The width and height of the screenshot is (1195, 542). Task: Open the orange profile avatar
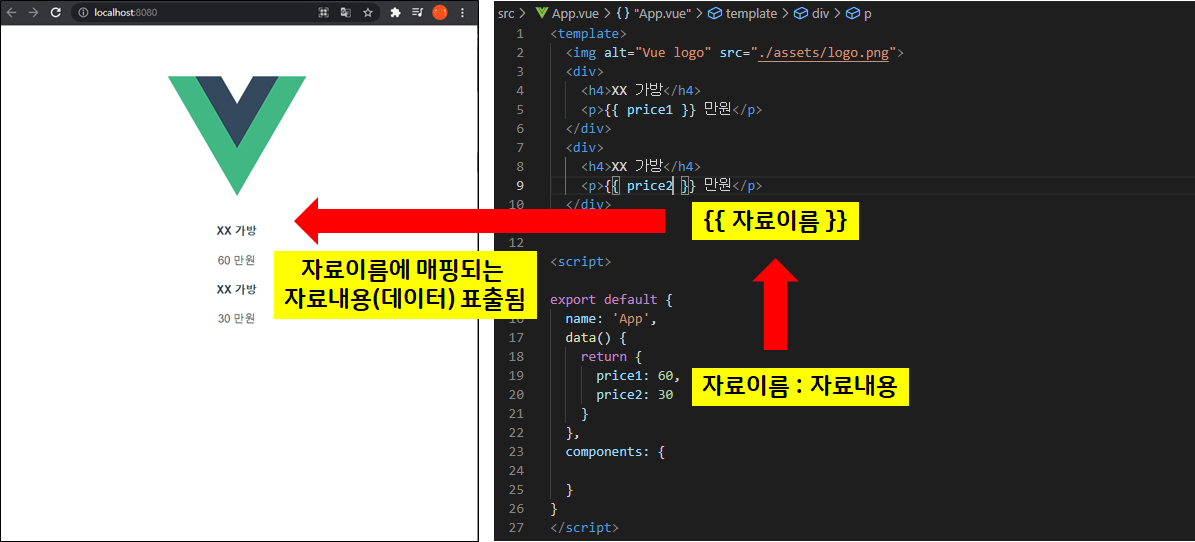(439, 13)
